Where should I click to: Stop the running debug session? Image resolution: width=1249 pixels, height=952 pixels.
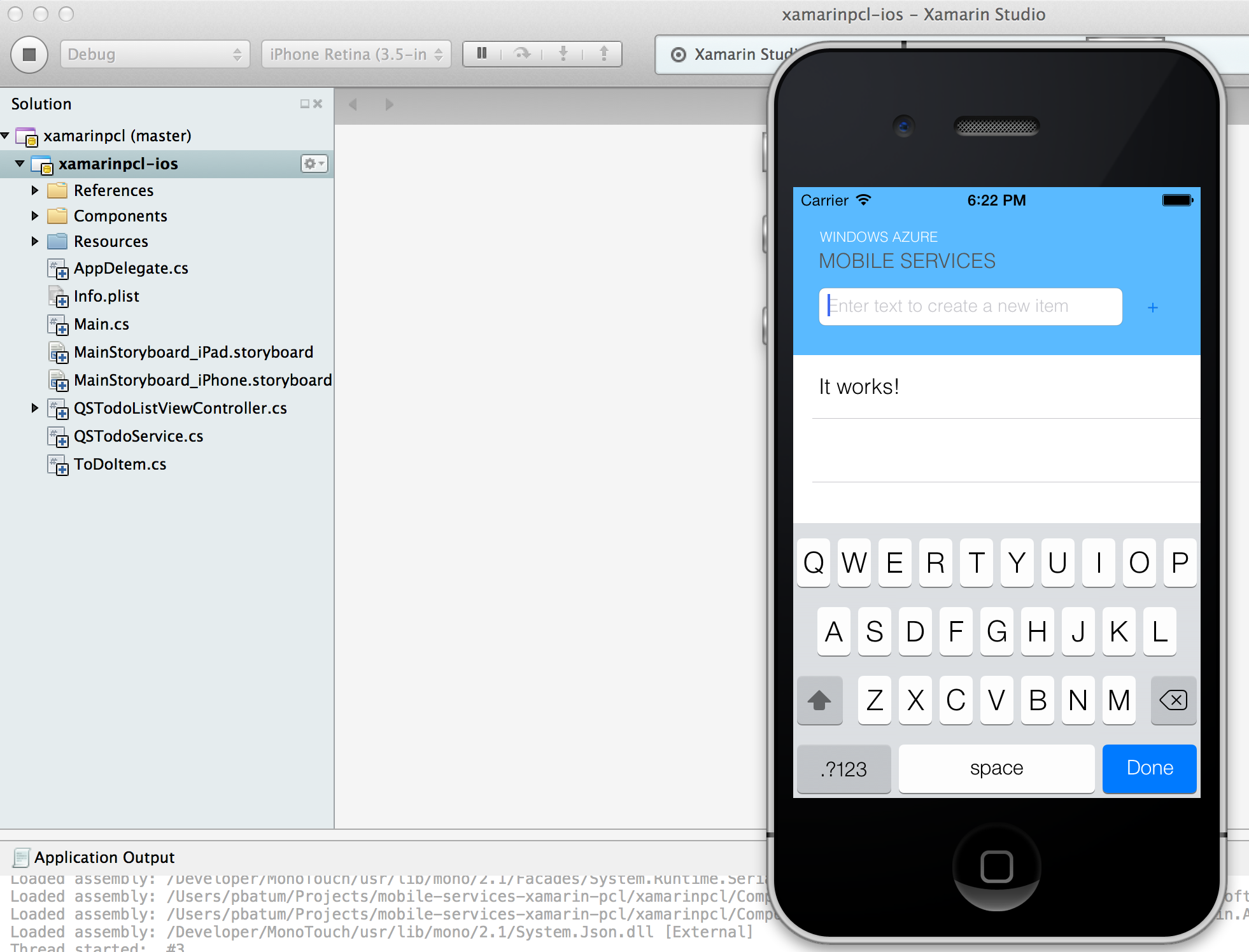tap(29, 54)
